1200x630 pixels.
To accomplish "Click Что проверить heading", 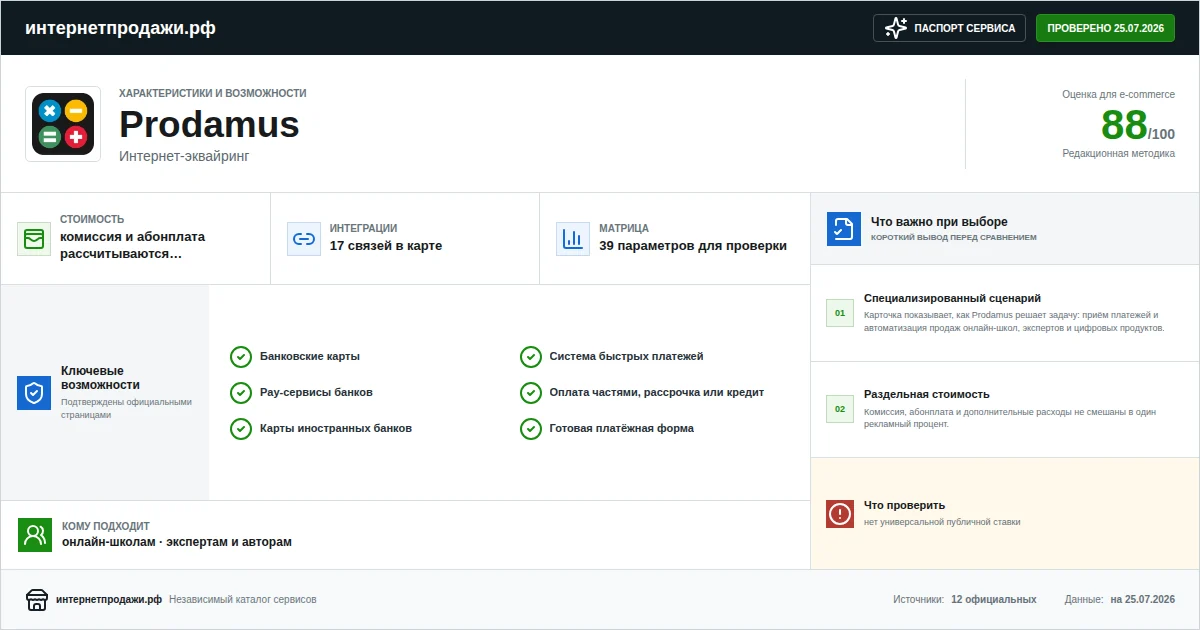I will pyautogui.click(x=904, y=505).
